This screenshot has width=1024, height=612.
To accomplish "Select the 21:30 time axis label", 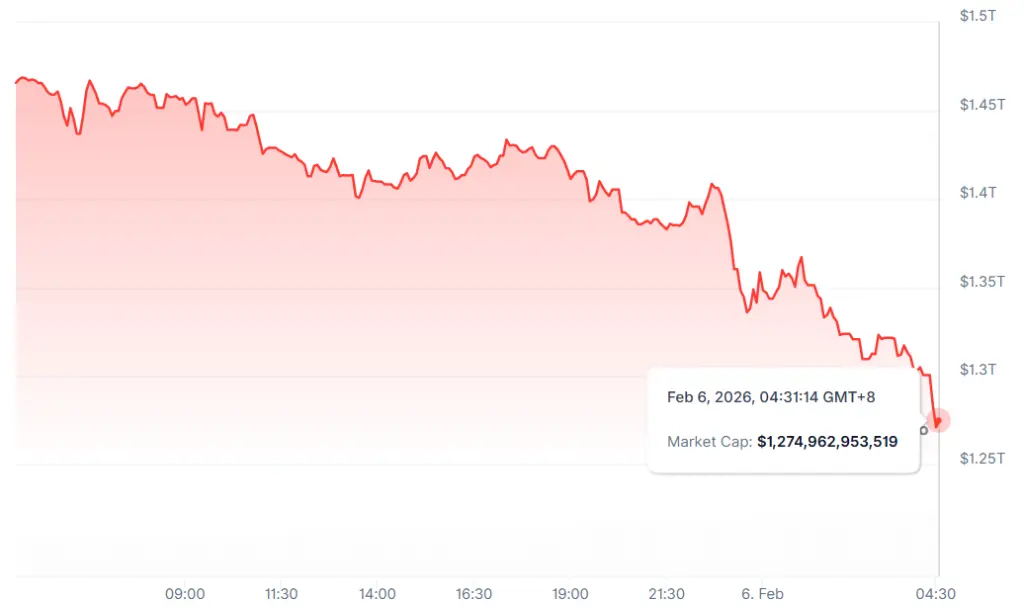I will (666, 593).
